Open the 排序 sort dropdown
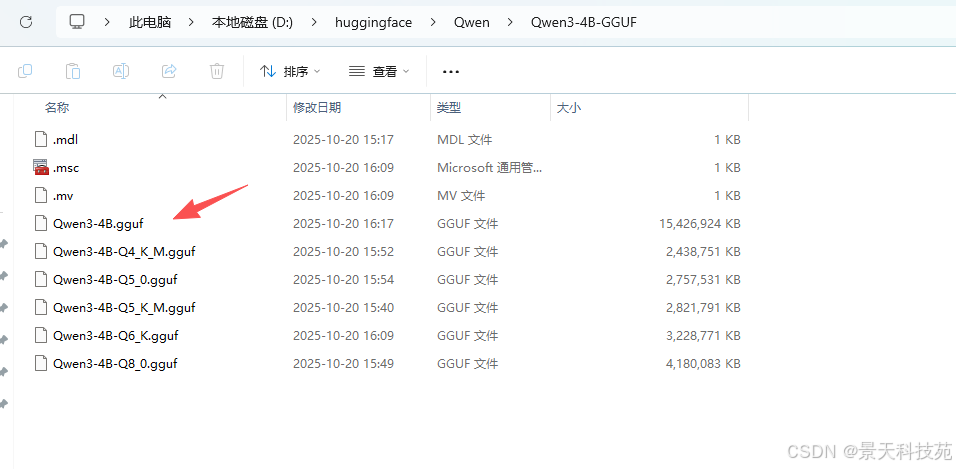This screenshot has height=469, width=956. coord(290,71)
